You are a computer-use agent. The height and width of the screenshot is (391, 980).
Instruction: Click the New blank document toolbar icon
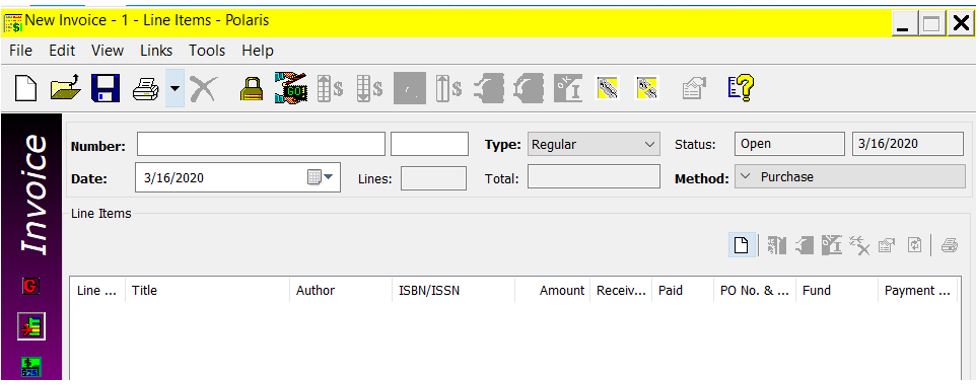point(26,89)
